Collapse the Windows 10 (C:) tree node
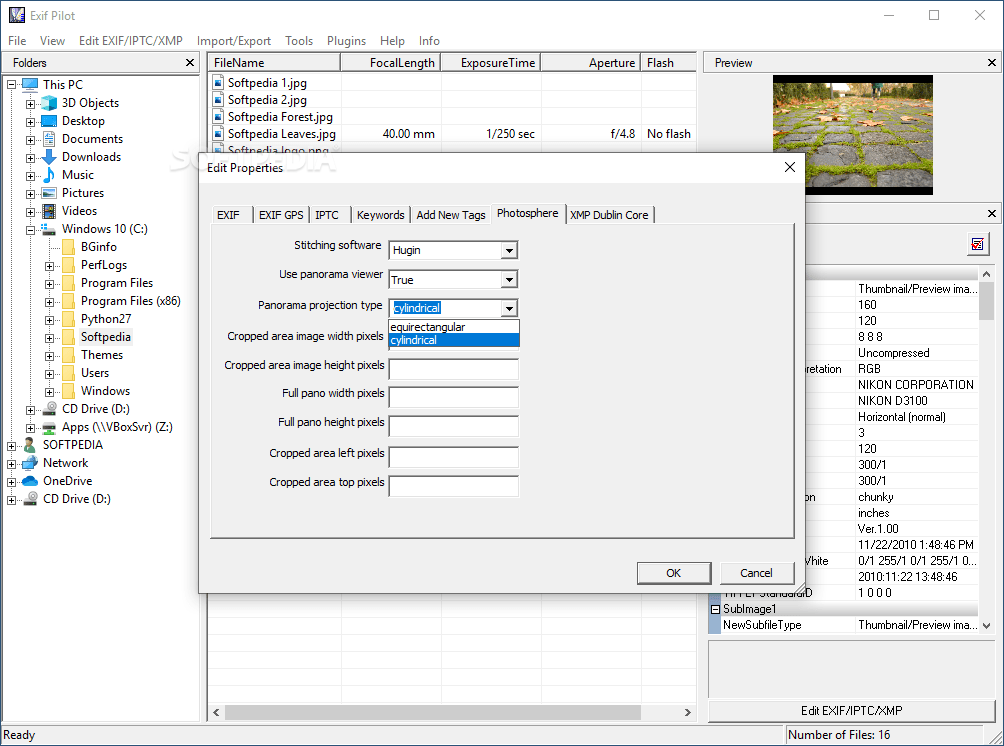Viewport: 1004px width, 746px height. click(31, 229)
